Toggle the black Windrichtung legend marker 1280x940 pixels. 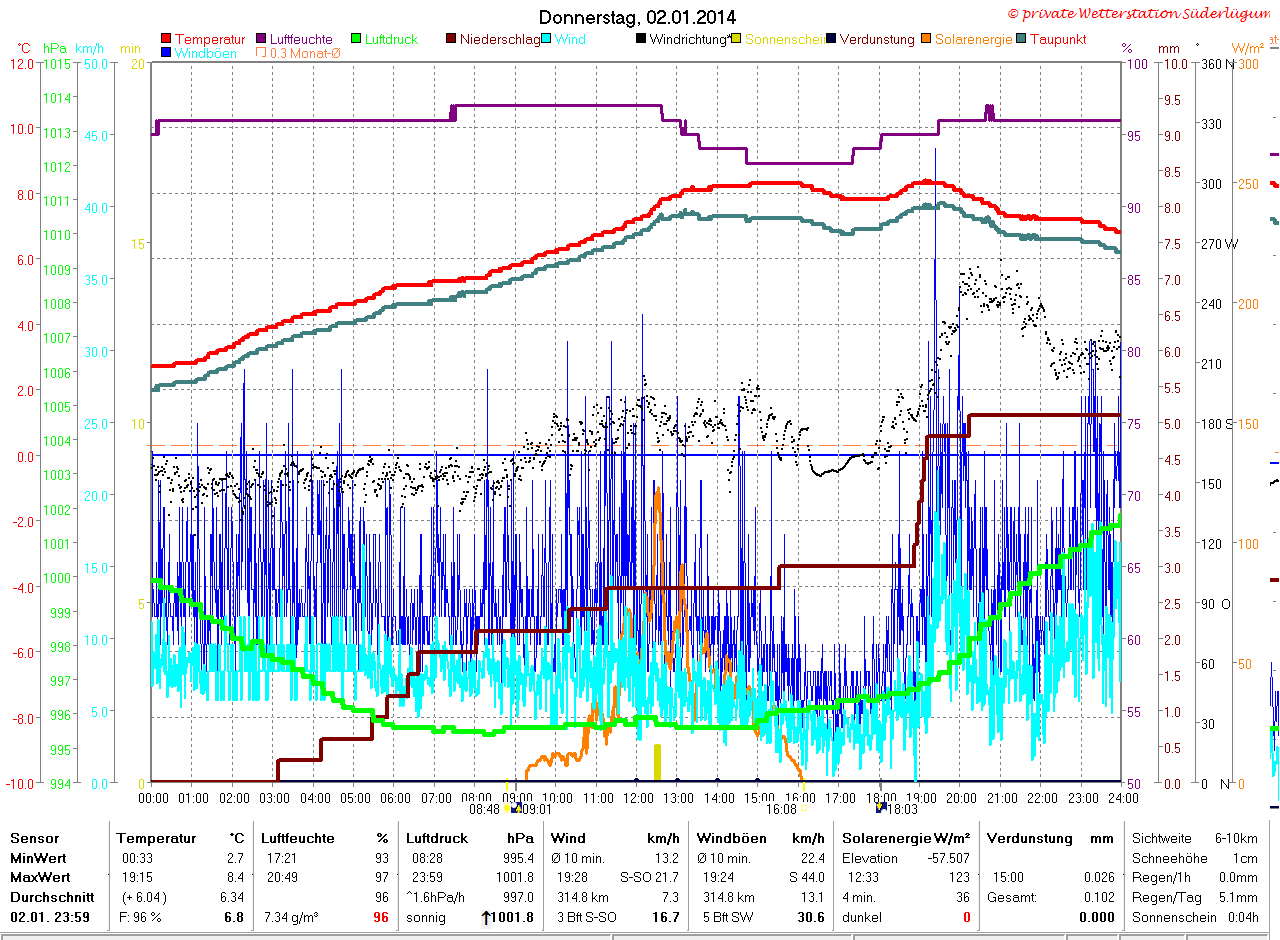click(640, 40)
